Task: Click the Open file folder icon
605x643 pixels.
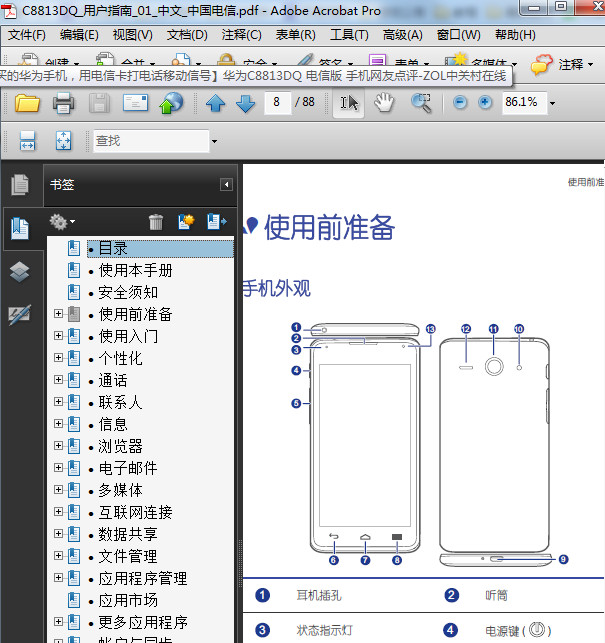Action: pos(27,103)
